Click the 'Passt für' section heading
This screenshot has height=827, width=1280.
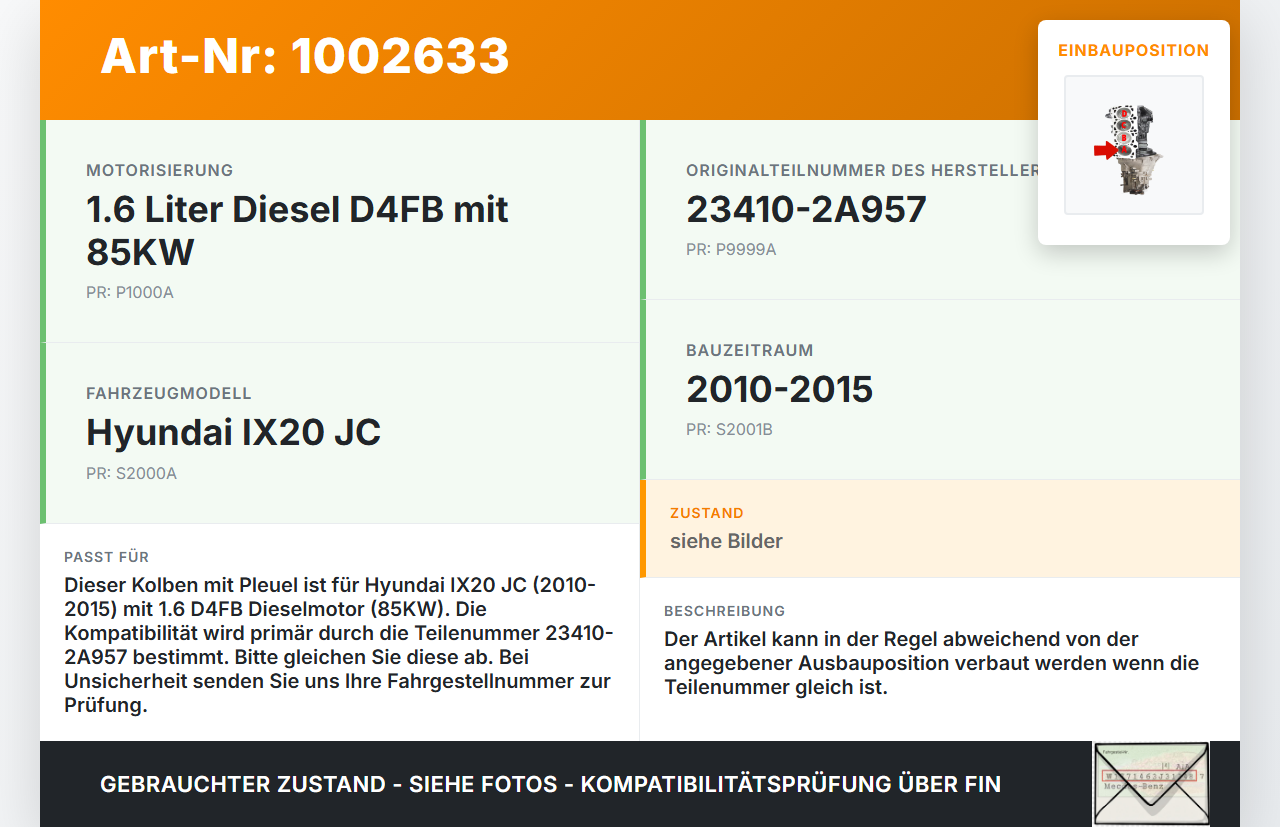pos(106,557)
